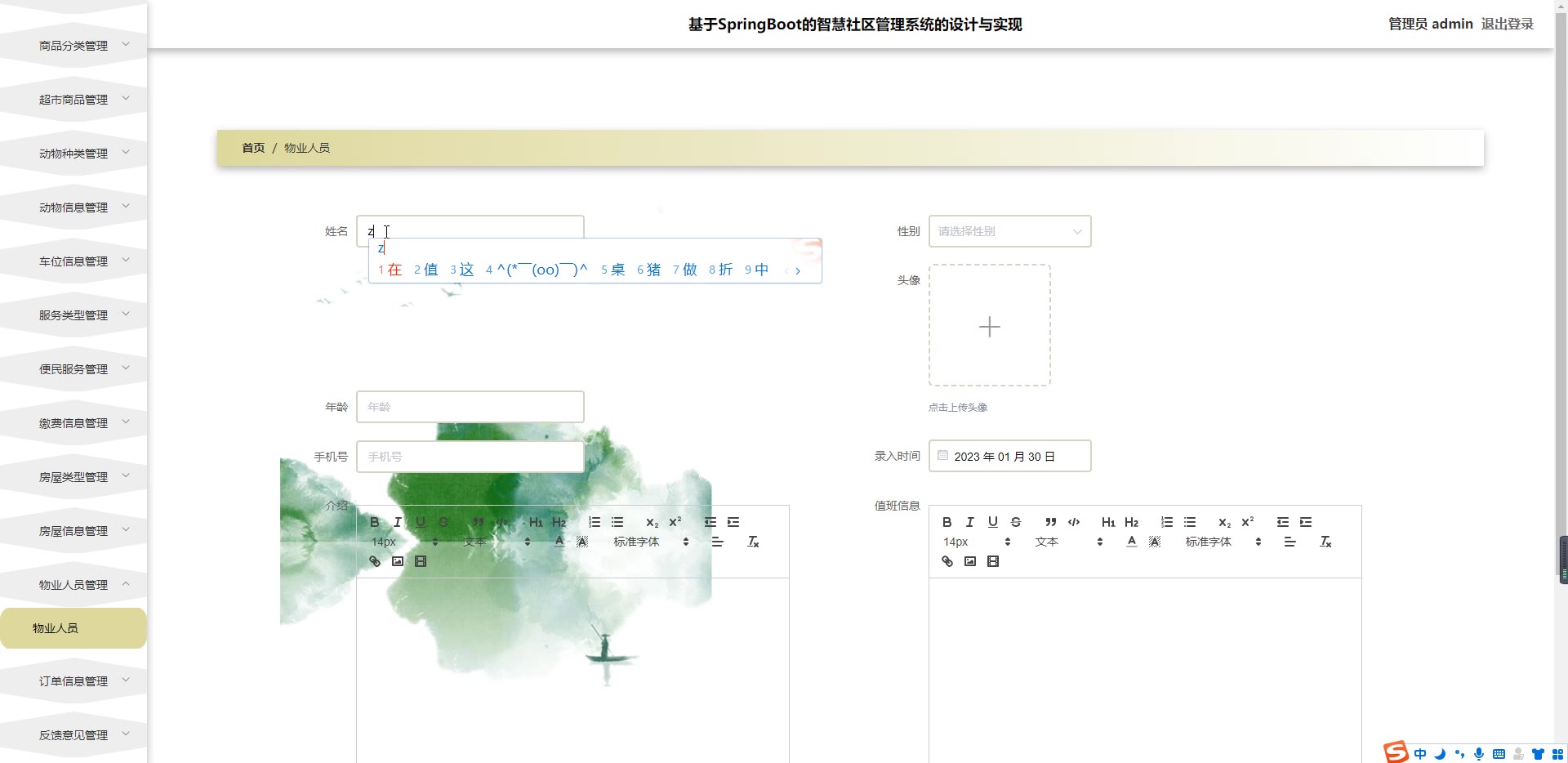Apply italic in the 值班信息 editor

pyautogui.click(x=969, y=522)
